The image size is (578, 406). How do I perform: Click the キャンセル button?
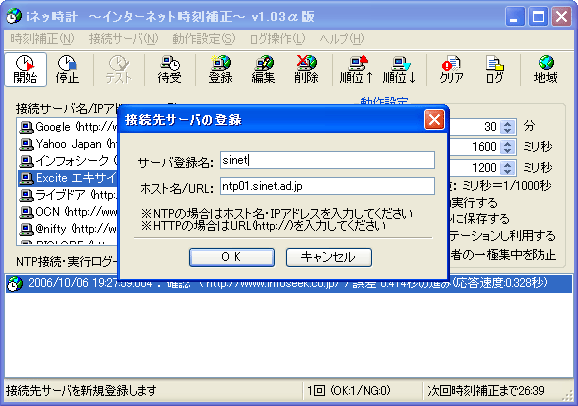[x=328, y=257]
